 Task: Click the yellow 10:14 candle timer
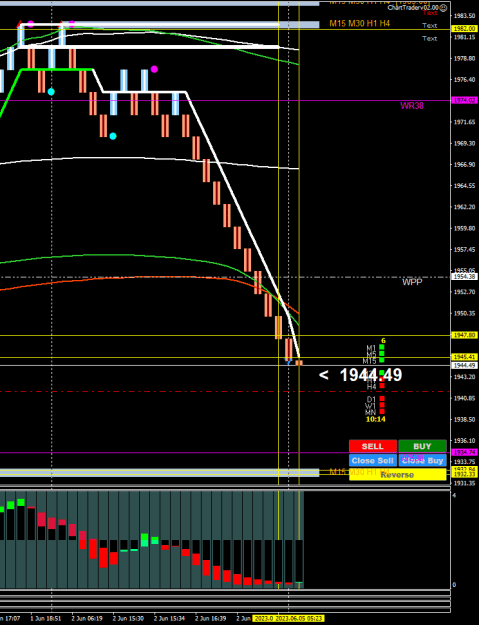click(375, 419)
